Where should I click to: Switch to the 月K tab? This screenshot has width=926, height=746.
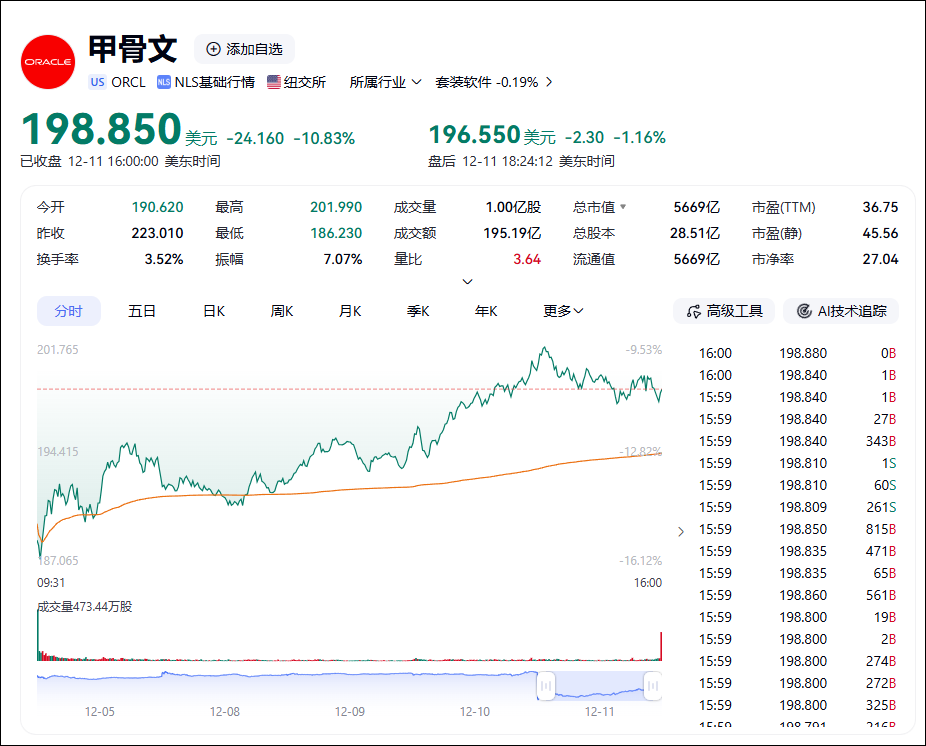pos(350,311)
